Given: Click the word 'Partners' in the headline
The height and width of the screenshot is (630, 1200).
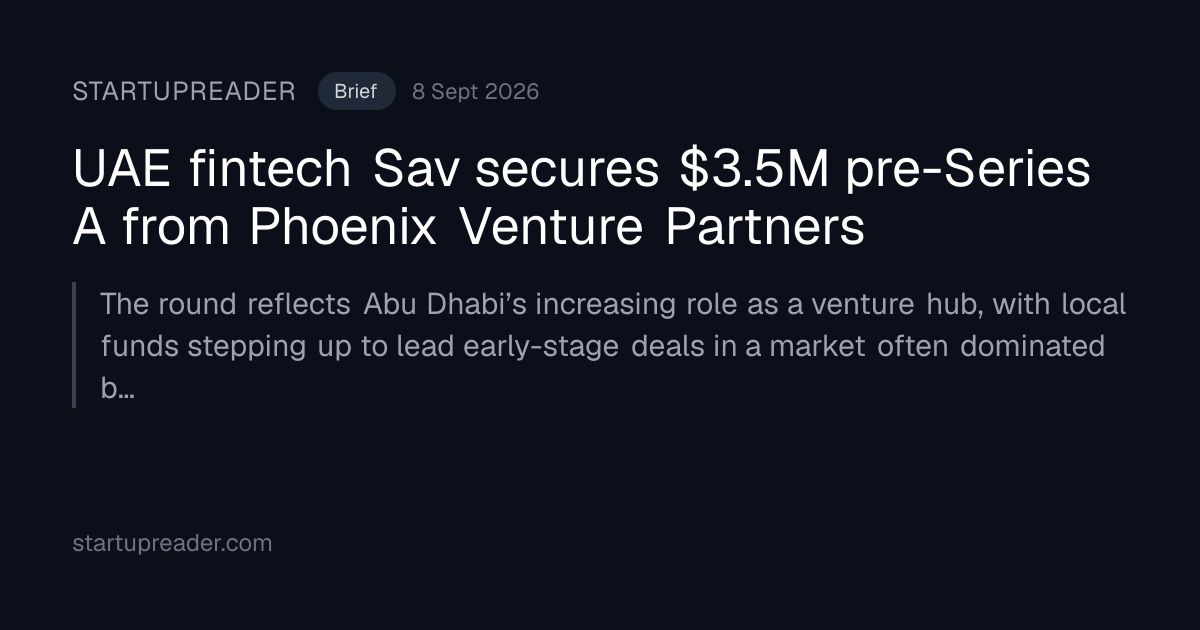Looking at the screenshot, I should tap(764, 227).
